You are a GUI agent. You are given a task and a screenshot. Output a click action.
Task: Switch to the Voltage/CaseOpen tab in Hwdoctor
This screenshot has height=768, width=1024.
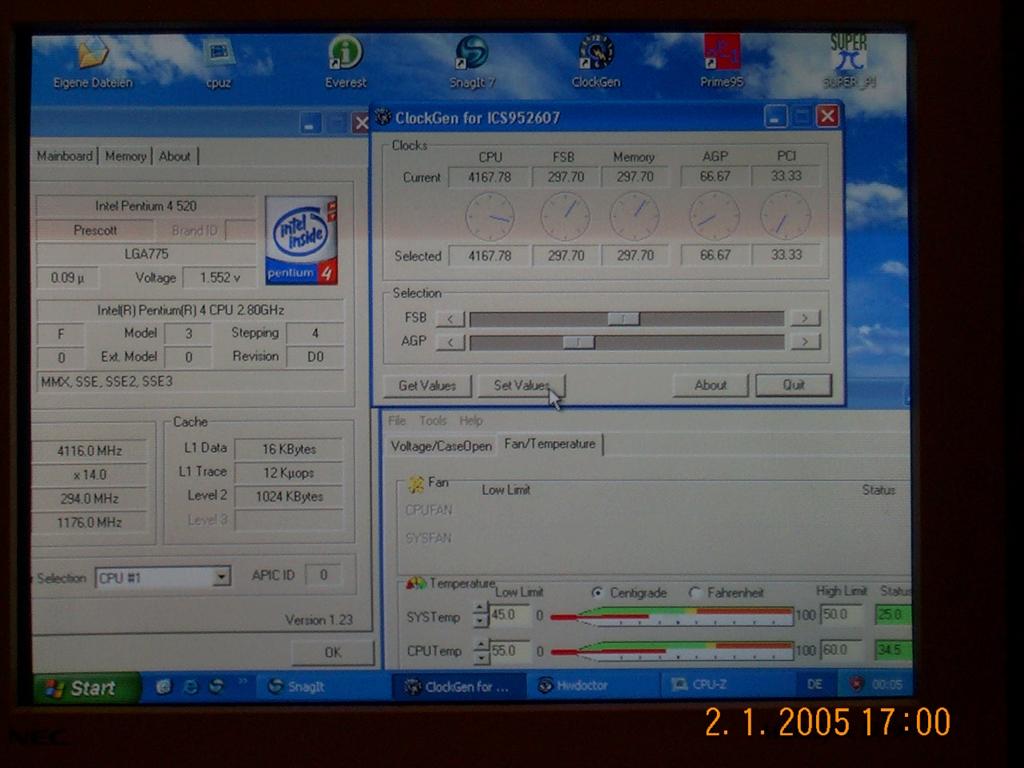(441, 446)
